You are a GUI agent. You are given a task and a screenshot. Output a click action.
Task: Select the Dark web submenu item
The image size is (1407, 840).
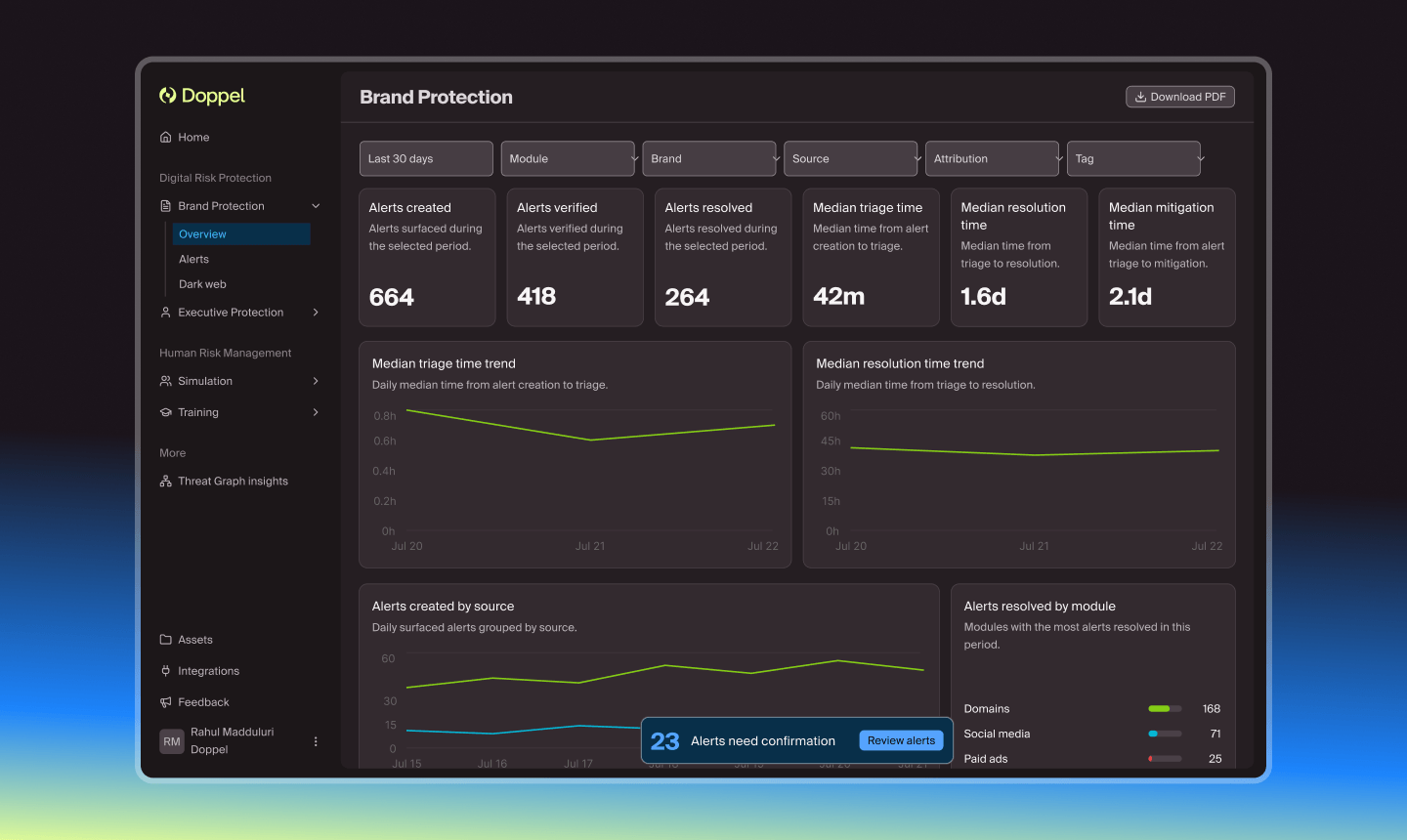[x=202, y=285]
